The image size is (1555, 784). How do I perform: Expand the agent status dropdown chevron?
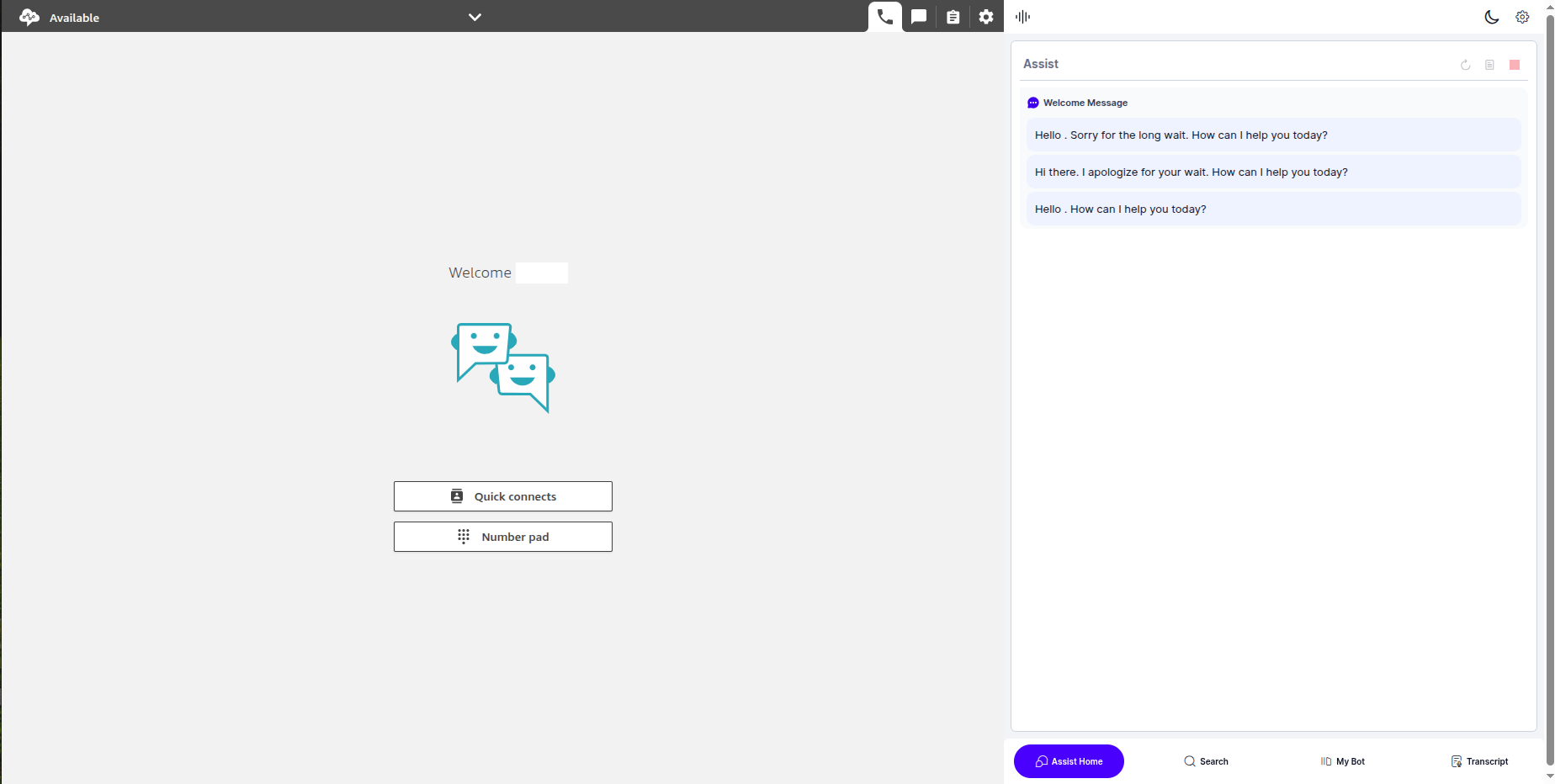475,17
